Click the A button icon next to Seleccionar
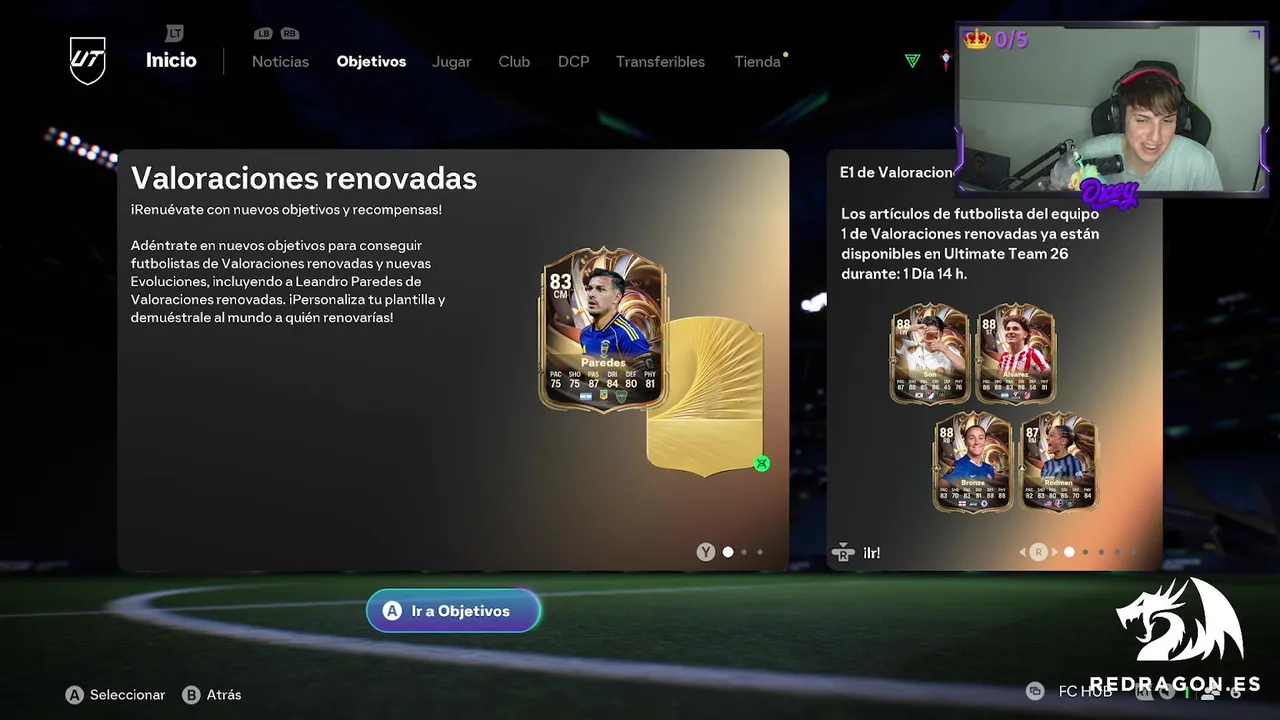1280x720 pixels. click(x=74, y=695)
